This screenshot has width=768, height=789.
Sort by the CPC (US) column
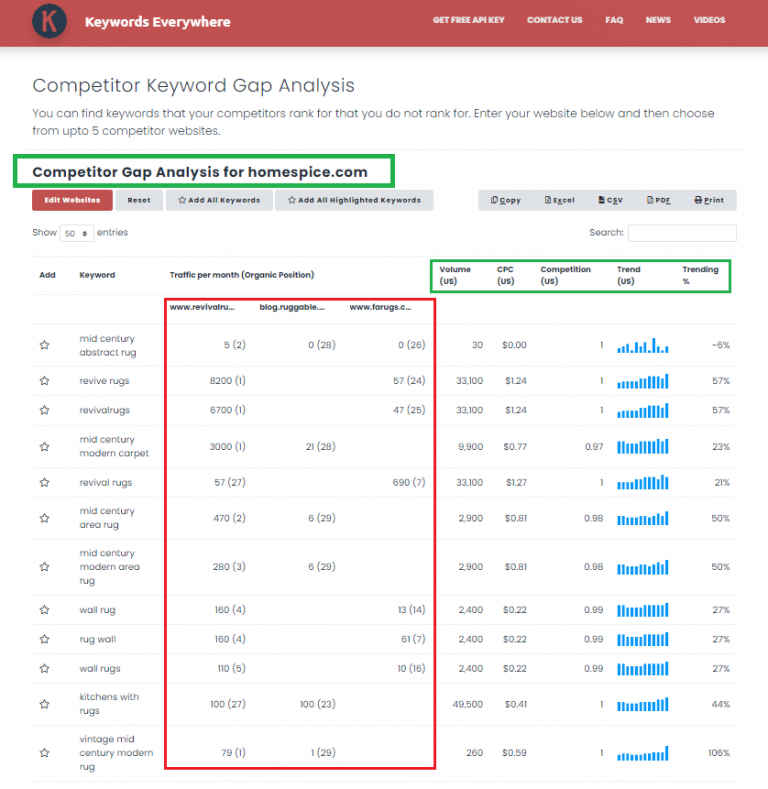click(506, 275)
